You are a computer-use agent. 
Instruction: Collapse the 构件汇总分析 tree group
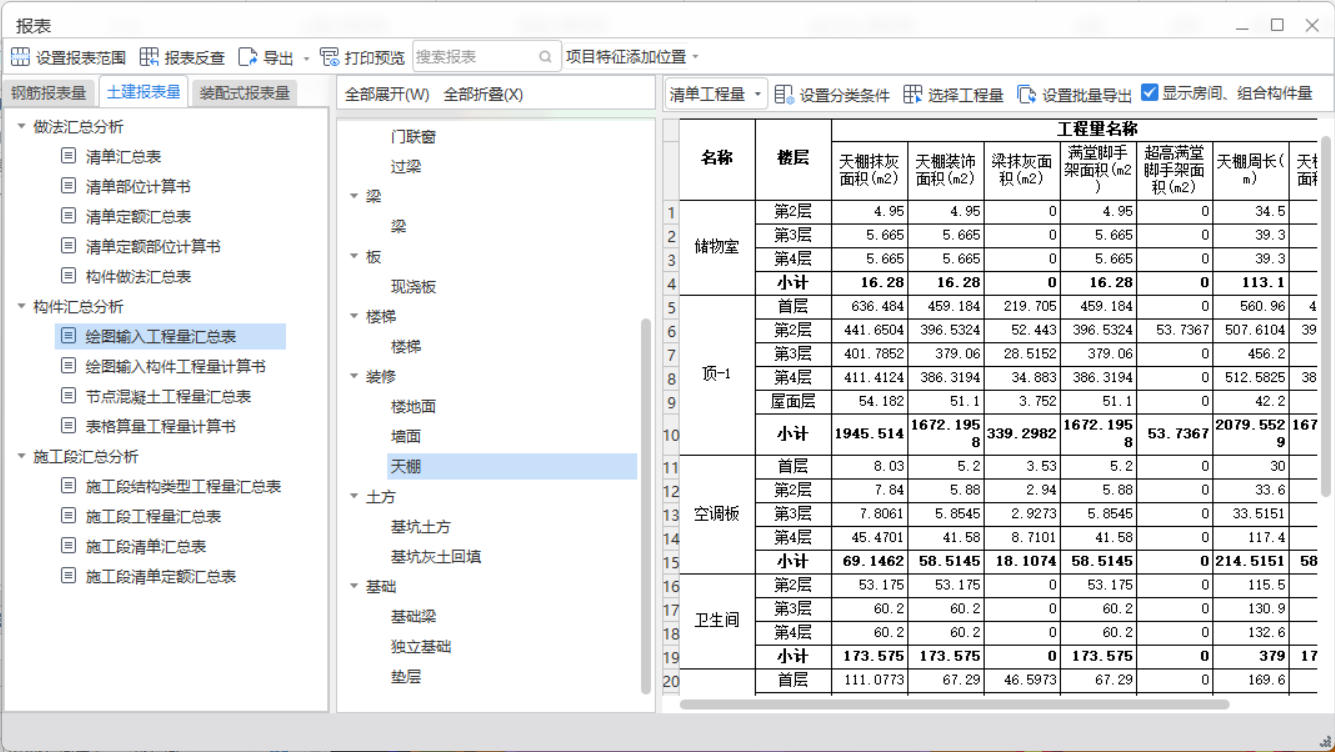tap(22, 306)
